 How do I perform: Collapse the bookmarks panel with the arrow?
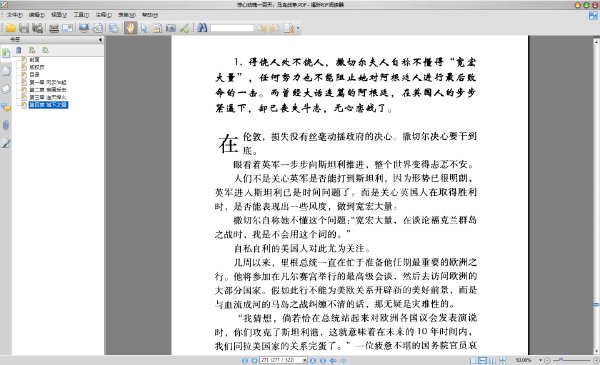click(100, 39)
